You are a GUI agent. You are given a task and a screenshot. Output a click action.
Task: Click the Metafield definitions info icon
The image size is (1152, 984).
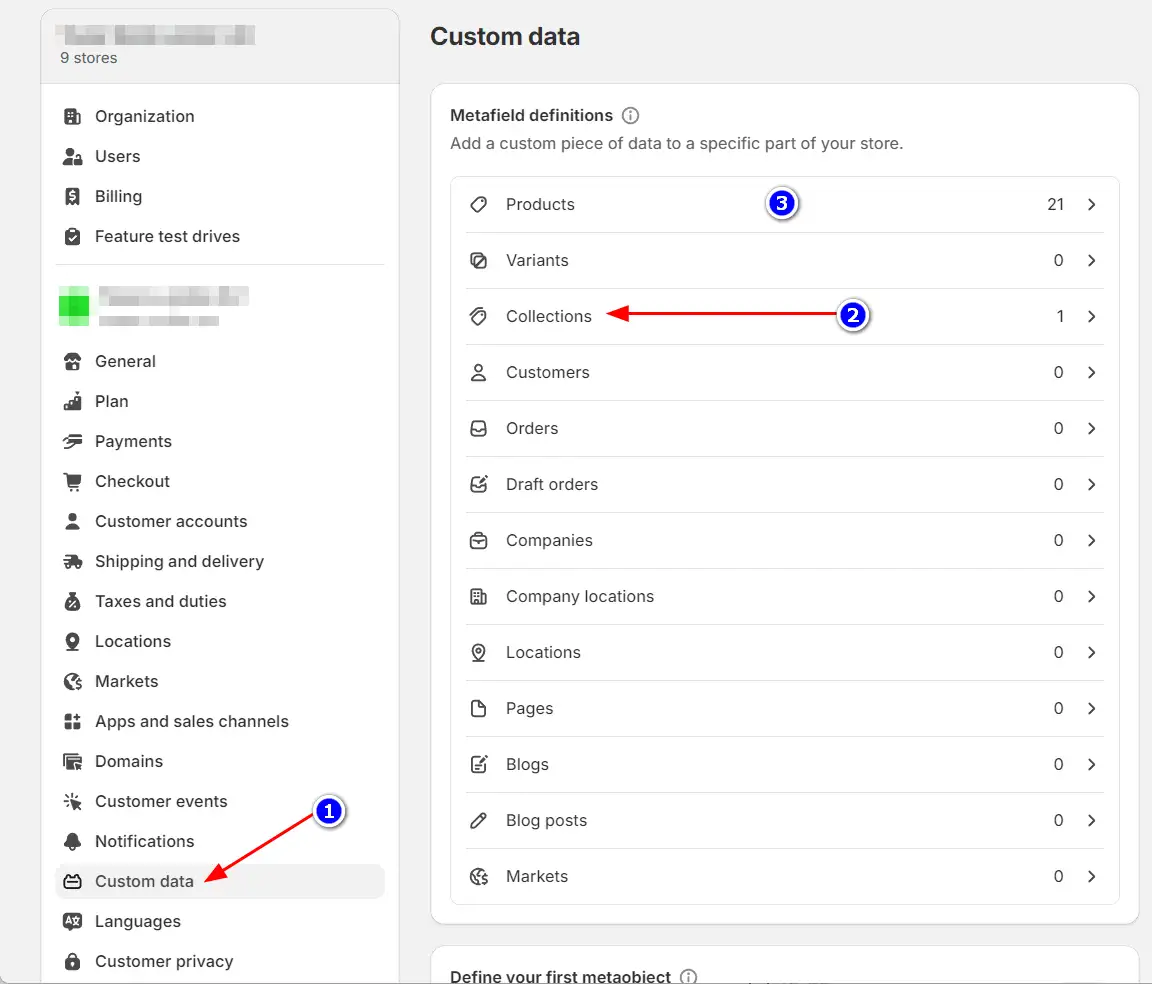pos(630,116)
